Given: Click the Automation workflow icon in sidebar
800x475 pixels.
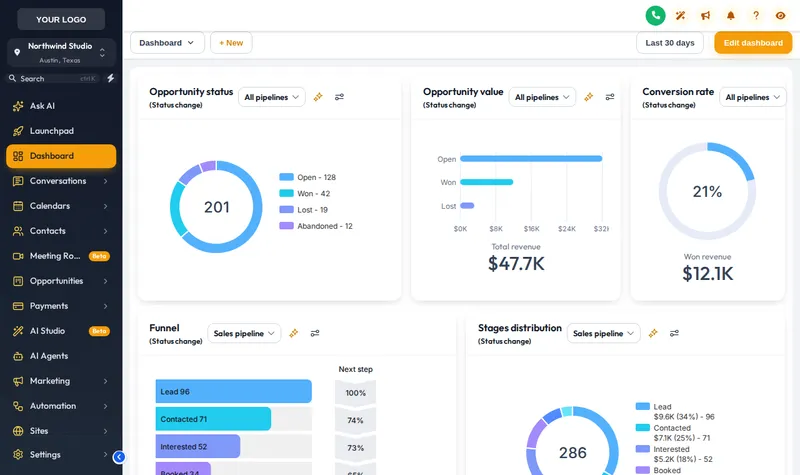Looking at the screenshot, I should [18, 406].
